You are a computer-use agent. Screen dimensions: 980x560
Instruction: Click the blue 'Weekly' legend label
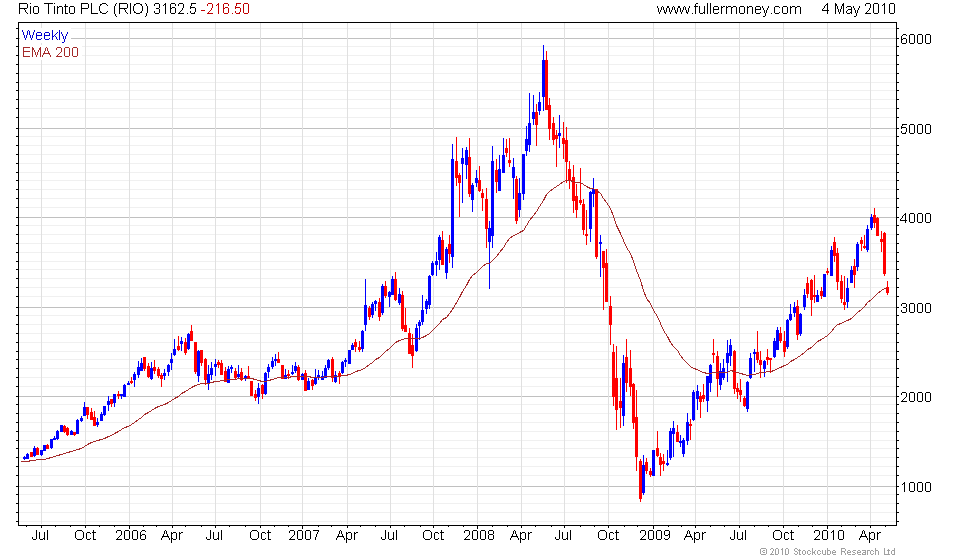pos(44,36)
